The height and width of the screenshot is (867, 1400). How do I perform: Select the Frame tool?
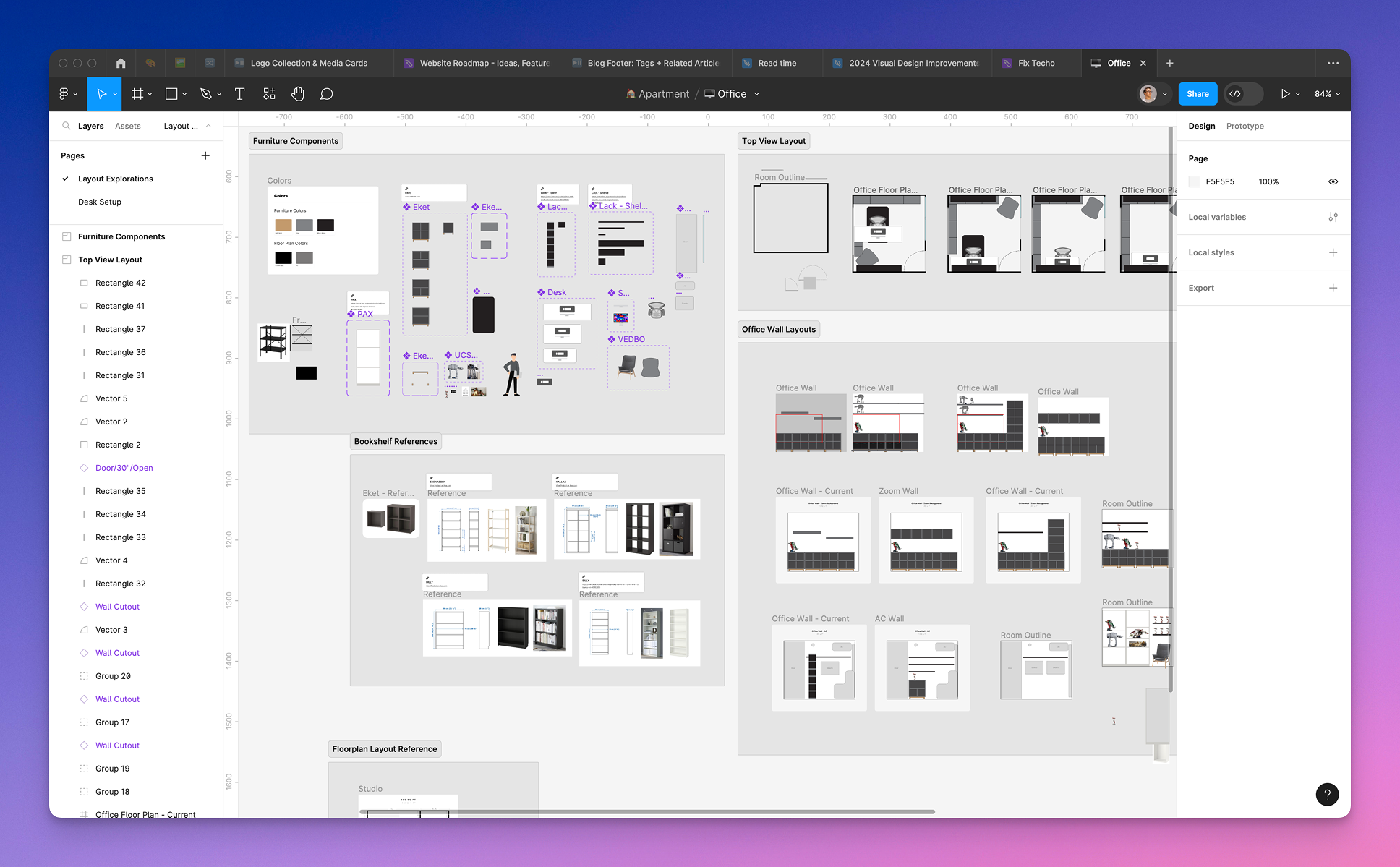tap(137, 93)
